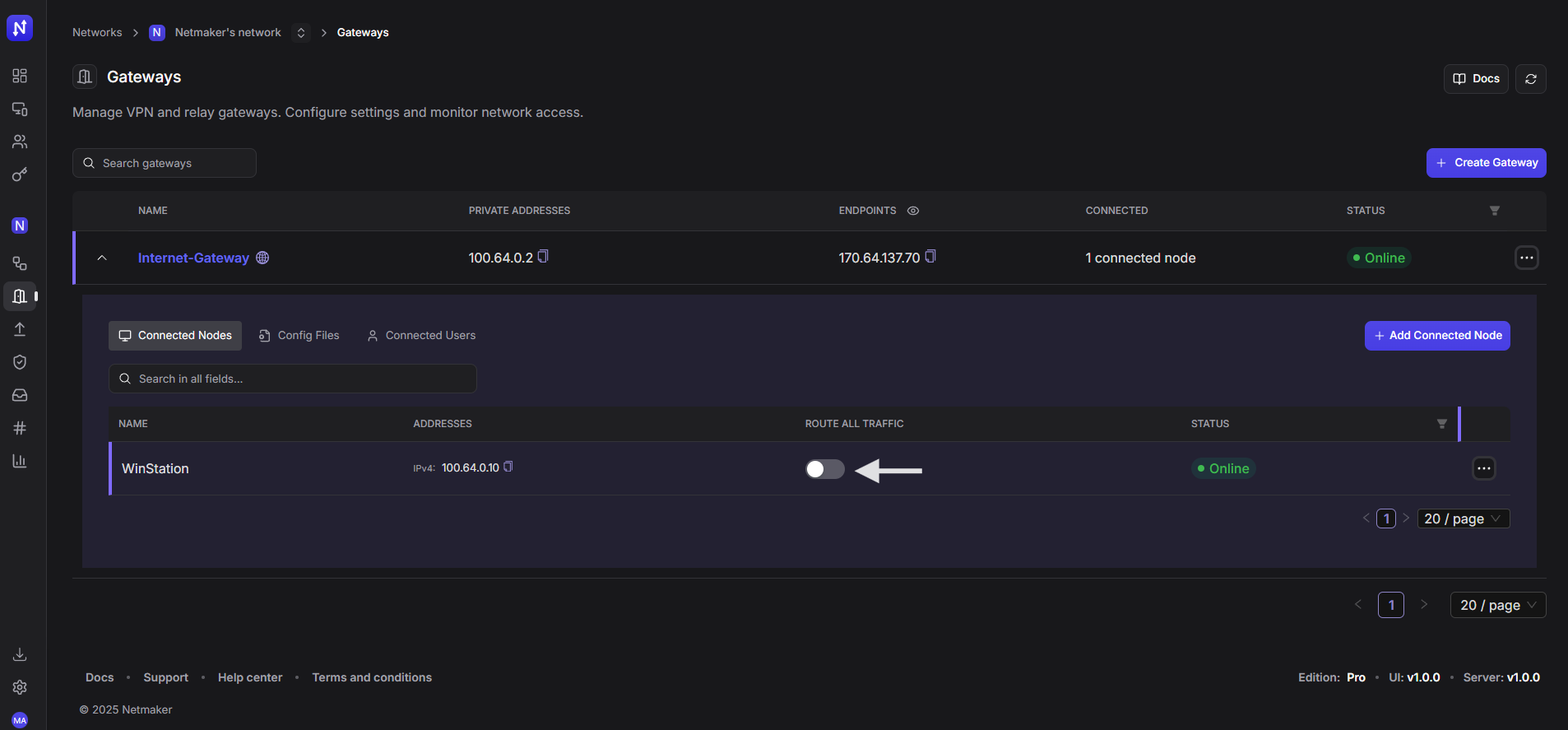
Task: Collapse the Internet-Gateway row
Action: [x=102, y=258]
